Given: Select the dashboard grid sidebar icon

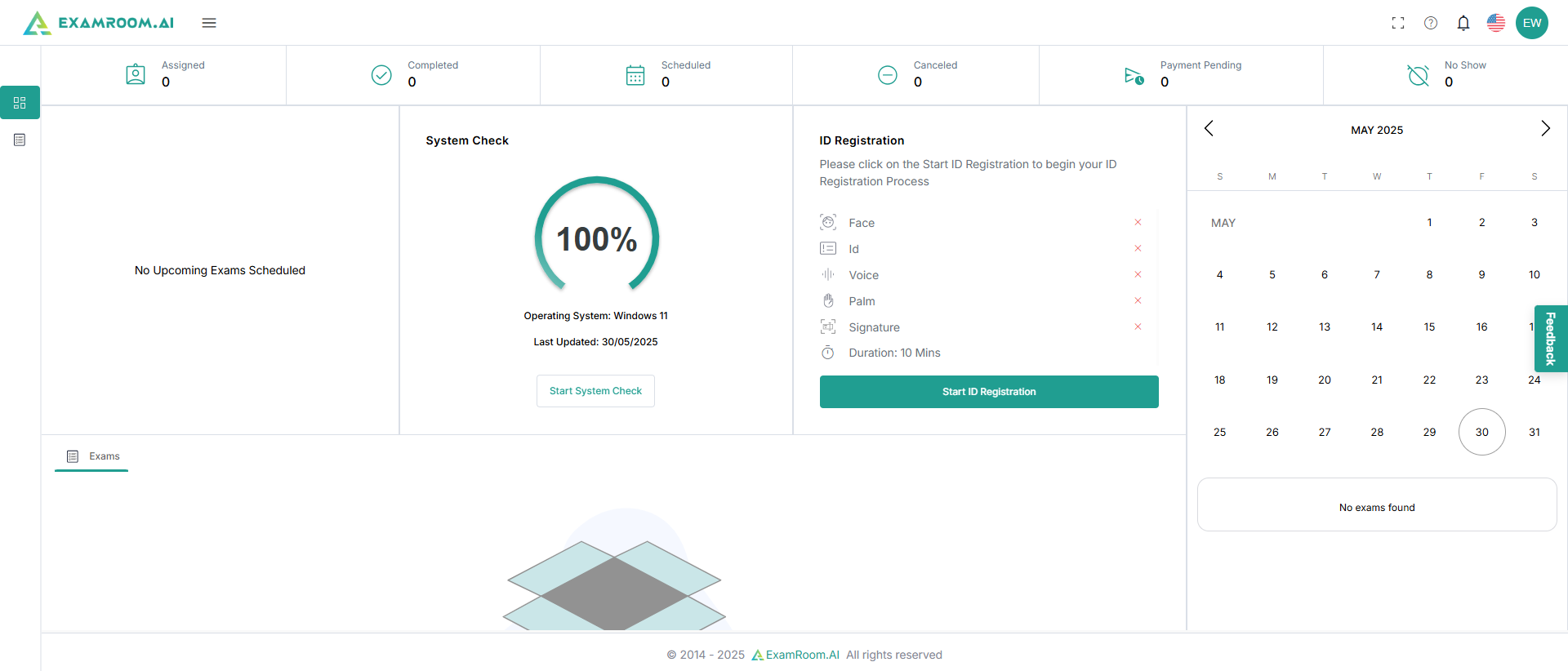Looking at the screenshot, I should coord(20,103).
